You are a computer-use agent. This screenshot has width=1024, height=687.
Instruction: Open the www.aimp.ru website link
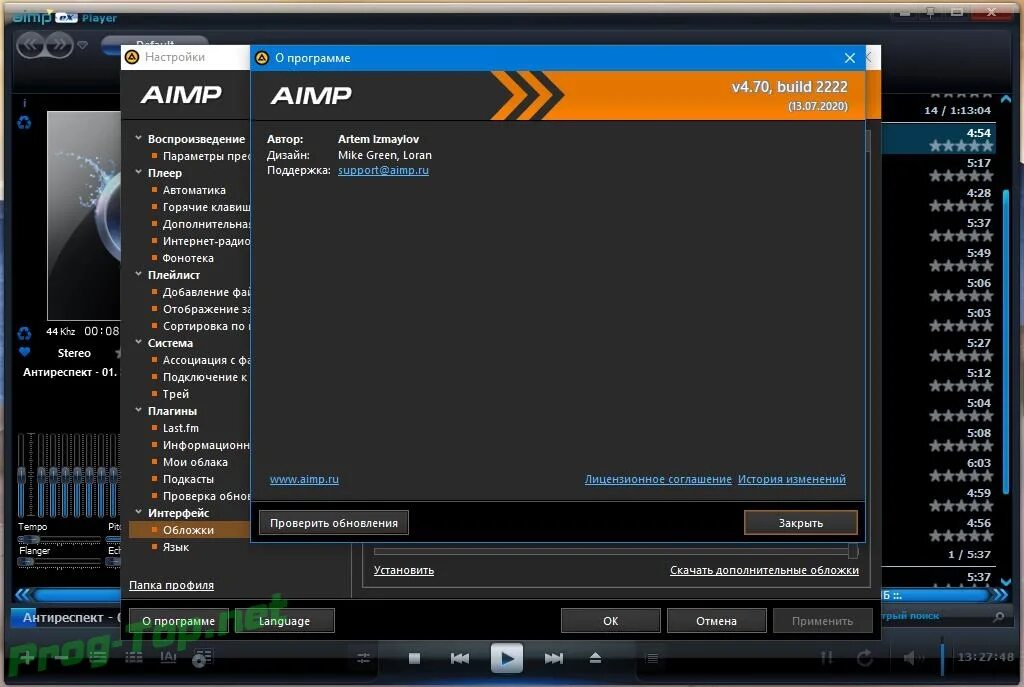coord(304,479)
